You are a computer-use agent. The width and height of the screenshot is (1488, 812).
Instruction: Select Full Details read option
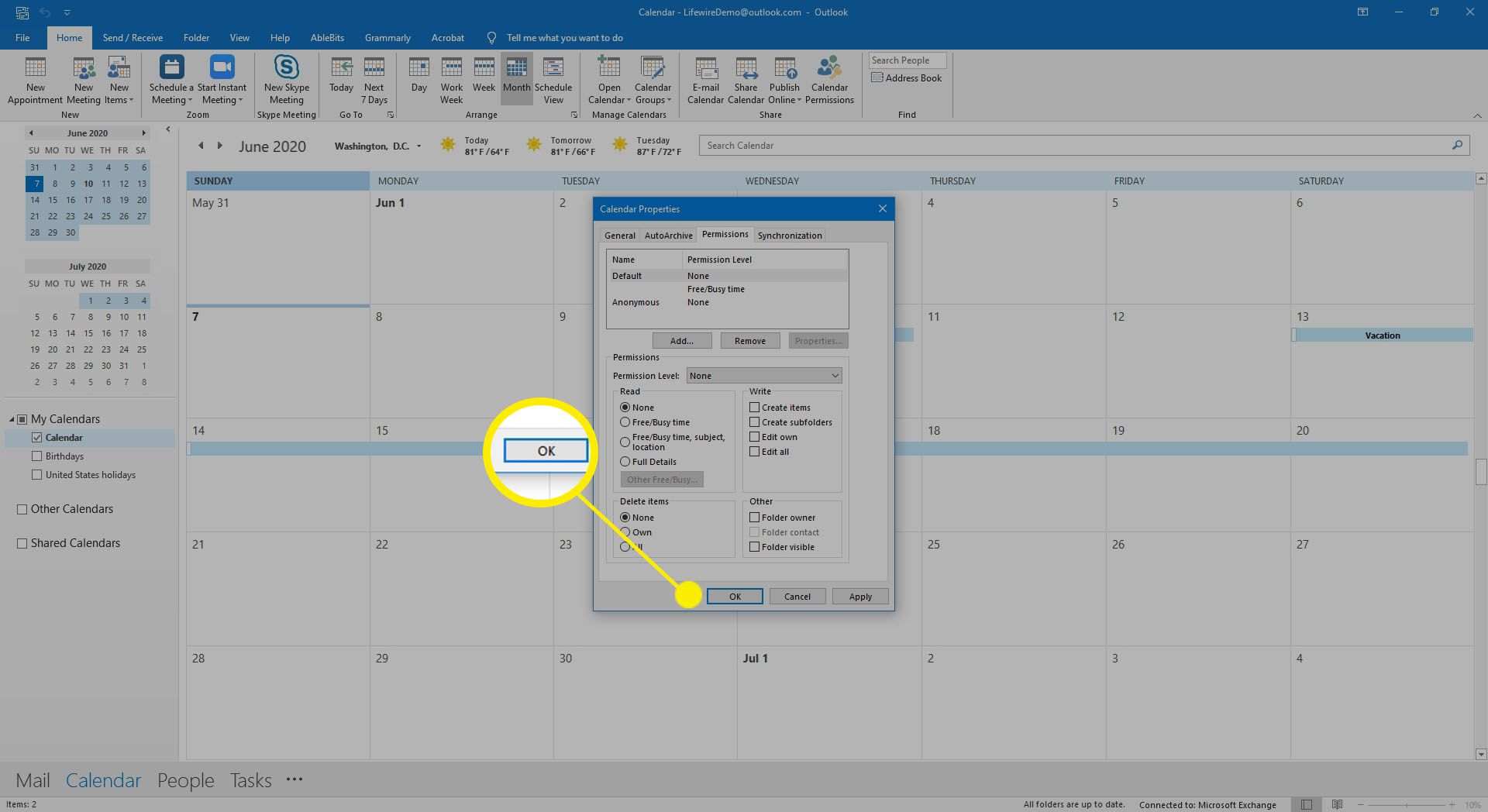pos(625,462)
